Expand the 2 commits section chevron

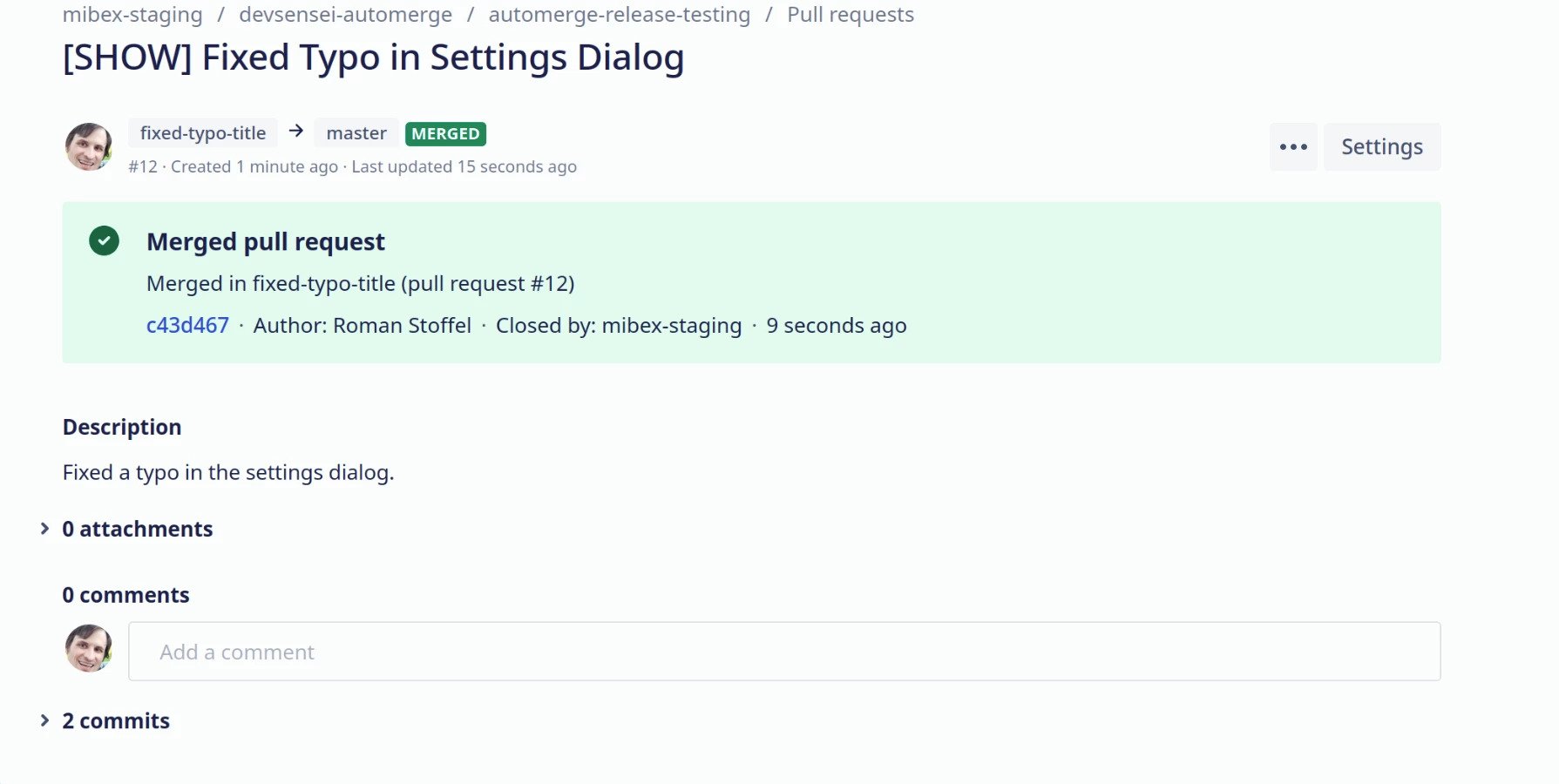click(44, 720)
